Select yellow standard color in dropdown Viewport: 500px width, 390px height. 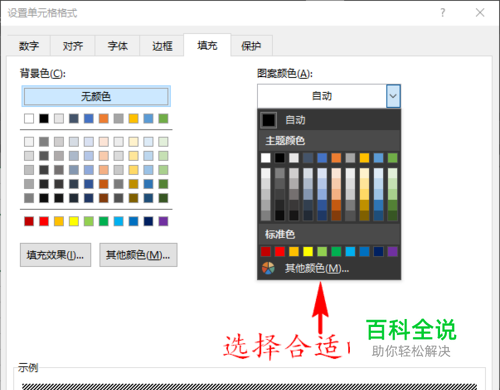click(x=308, y=251)
